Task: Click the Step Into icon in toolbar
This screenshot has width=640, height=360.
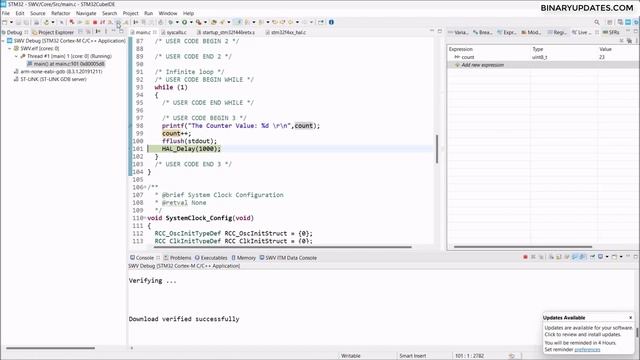Action: pyautogui.click(x=110, y=22)
